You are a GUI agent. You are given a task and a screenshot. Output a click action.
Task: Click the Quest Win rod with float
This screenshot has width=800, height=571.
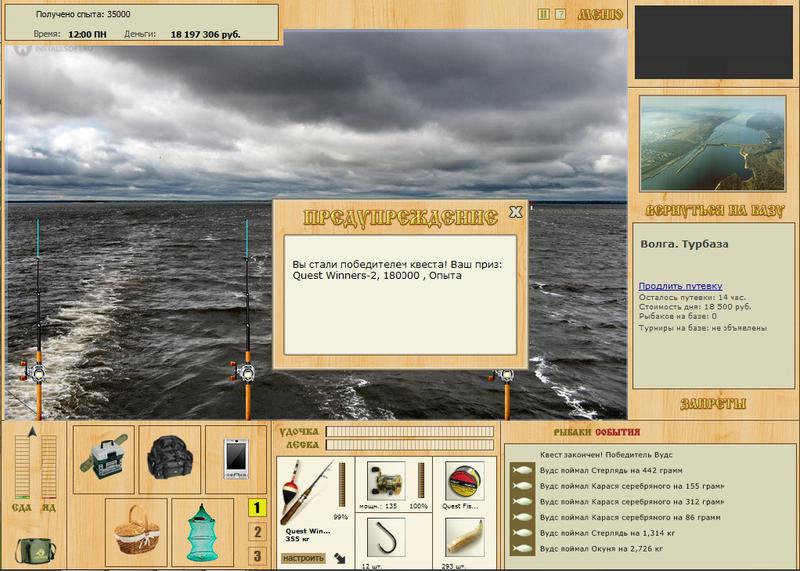pos(306,492)
